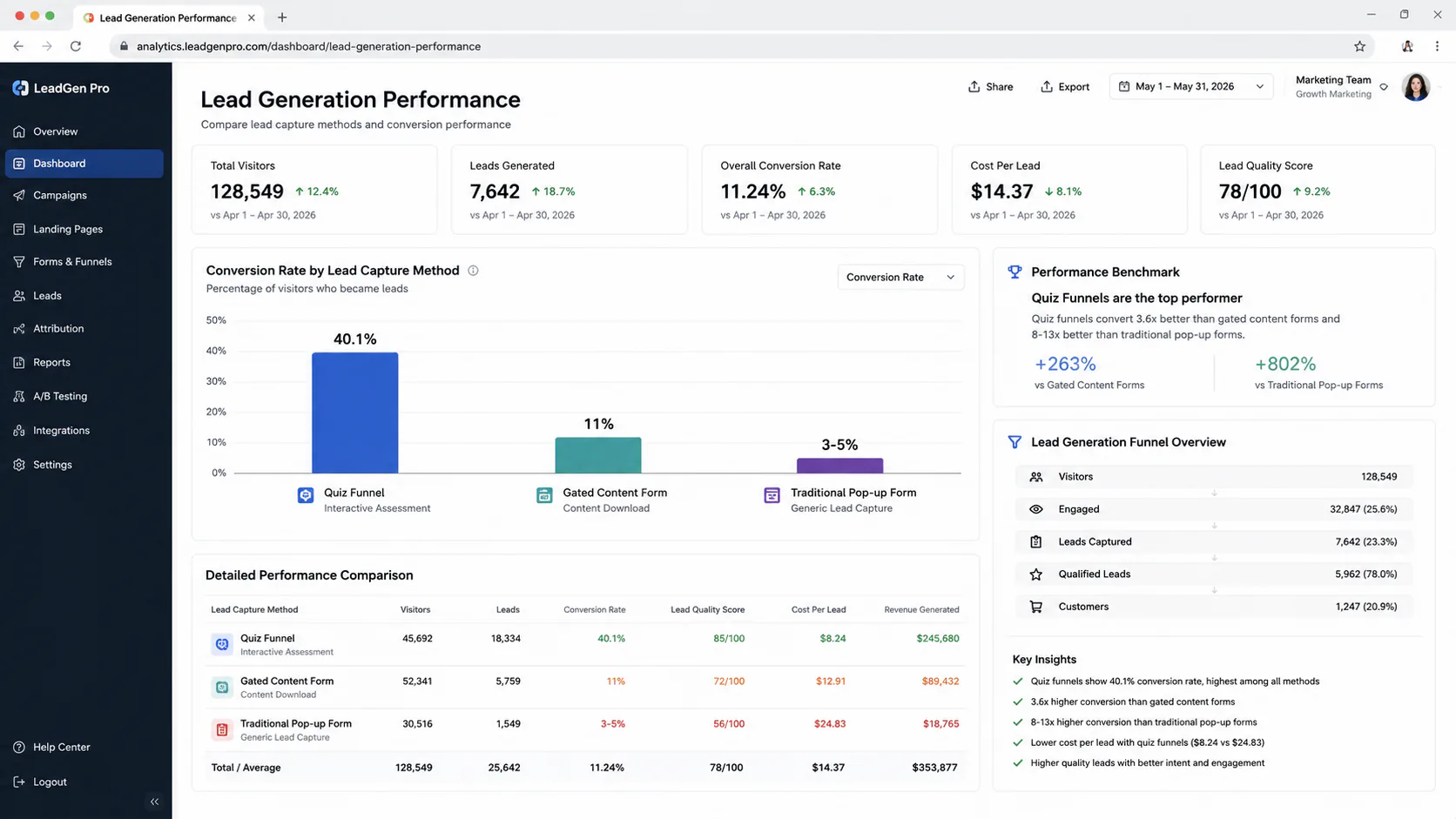
Task: Click the Leads Captured clipboard icon
Action: (1036, 541)
